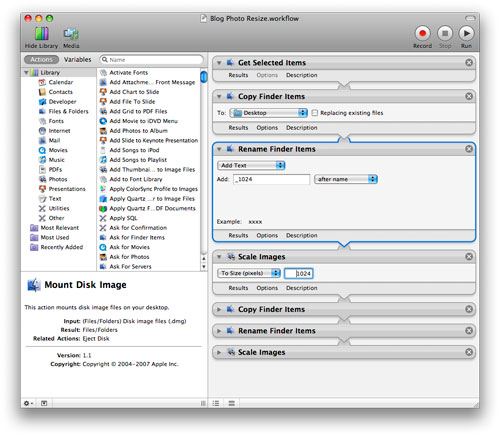
Task: Click the Hide Library toolbar icon
Action: tap(41, 33)
